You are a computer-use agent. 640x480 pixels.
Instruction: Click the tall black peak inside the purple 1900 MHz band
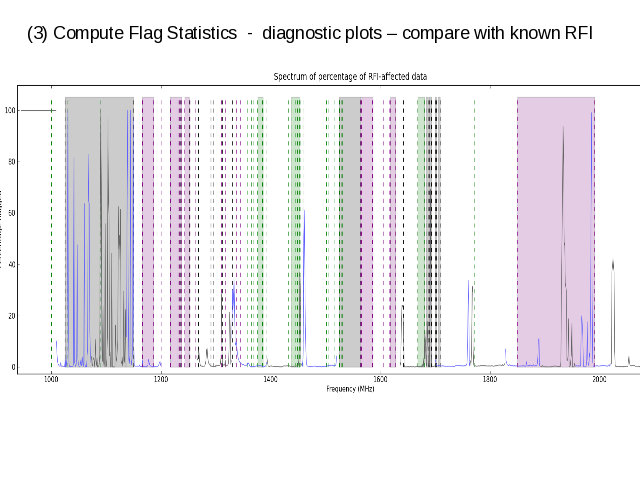(x=564, y=245)
